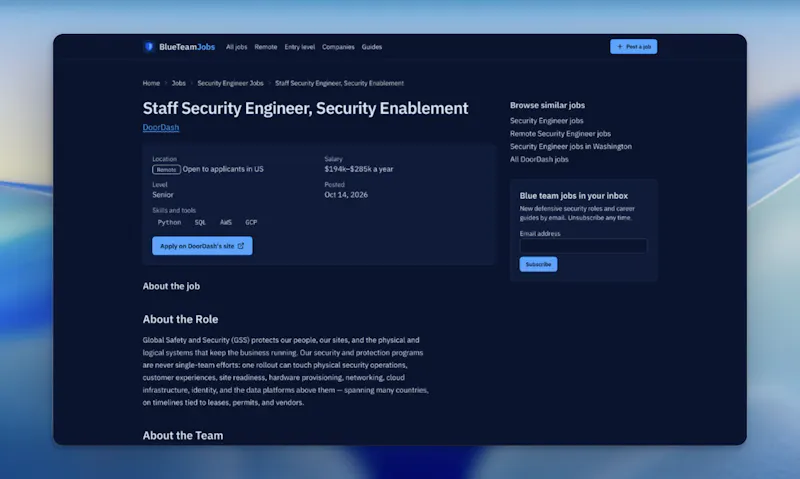
Task: Go to Home in the breadcrumb
Action: [x=151, y=83]
